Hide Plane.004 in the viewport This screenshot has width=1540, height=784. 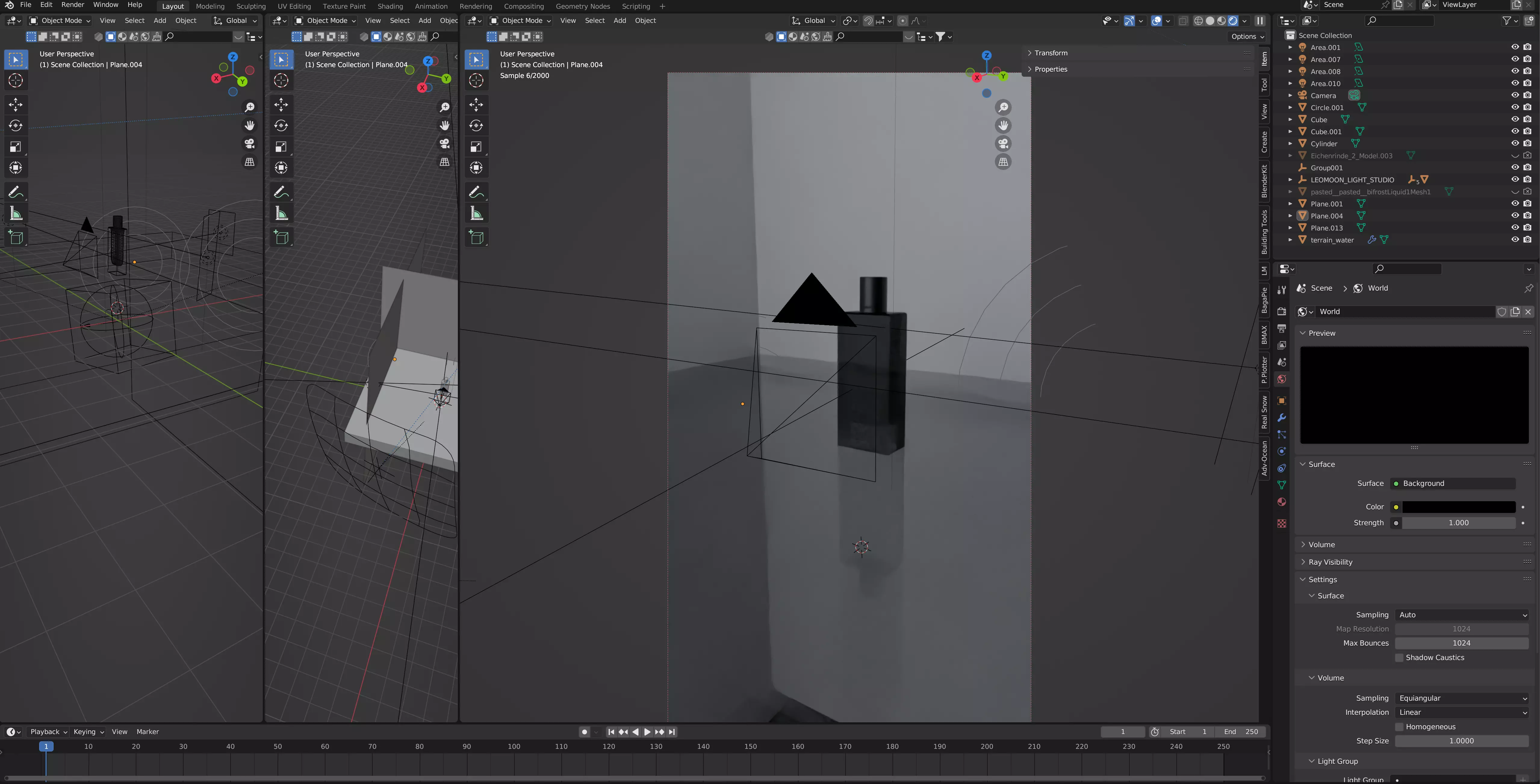1515,216
